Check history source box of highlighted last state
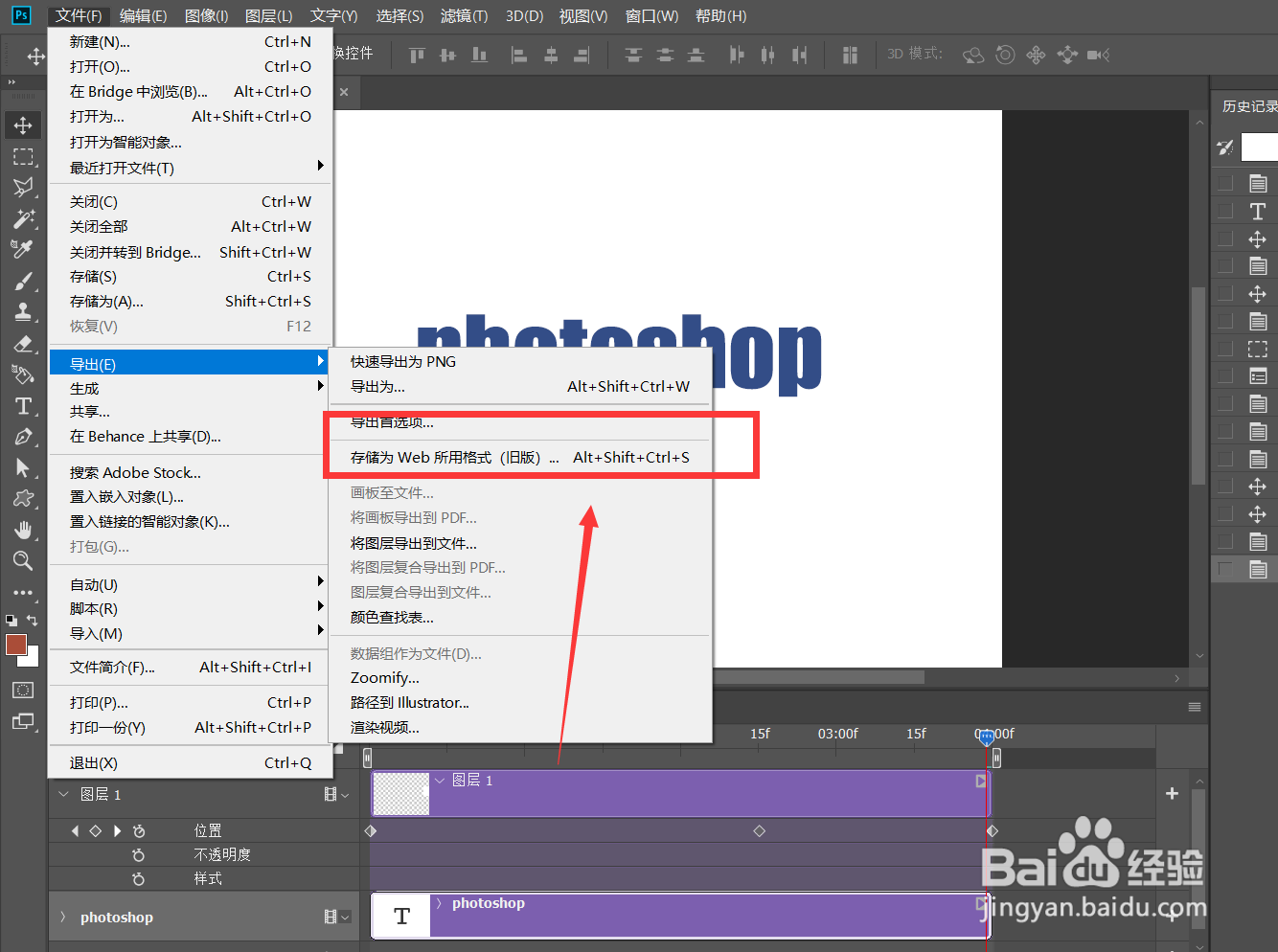This screenshot has width=1278, height=952. [1225, 570]
